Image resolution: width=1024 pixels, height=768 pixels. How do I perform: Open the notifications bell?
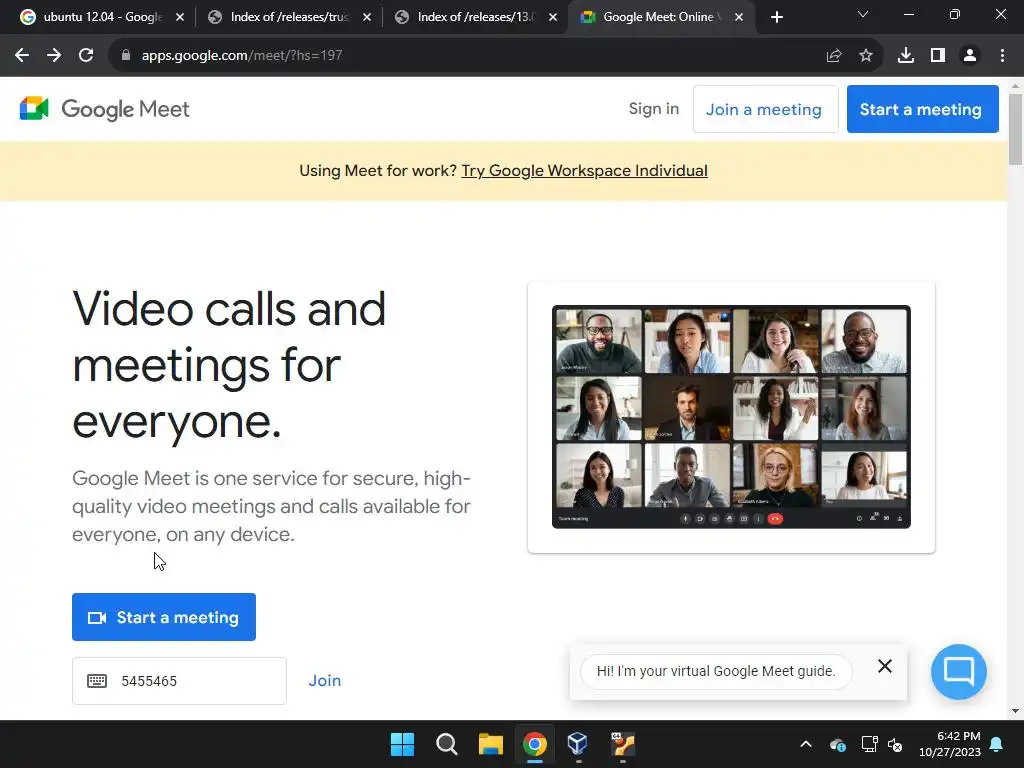point(997,744)
